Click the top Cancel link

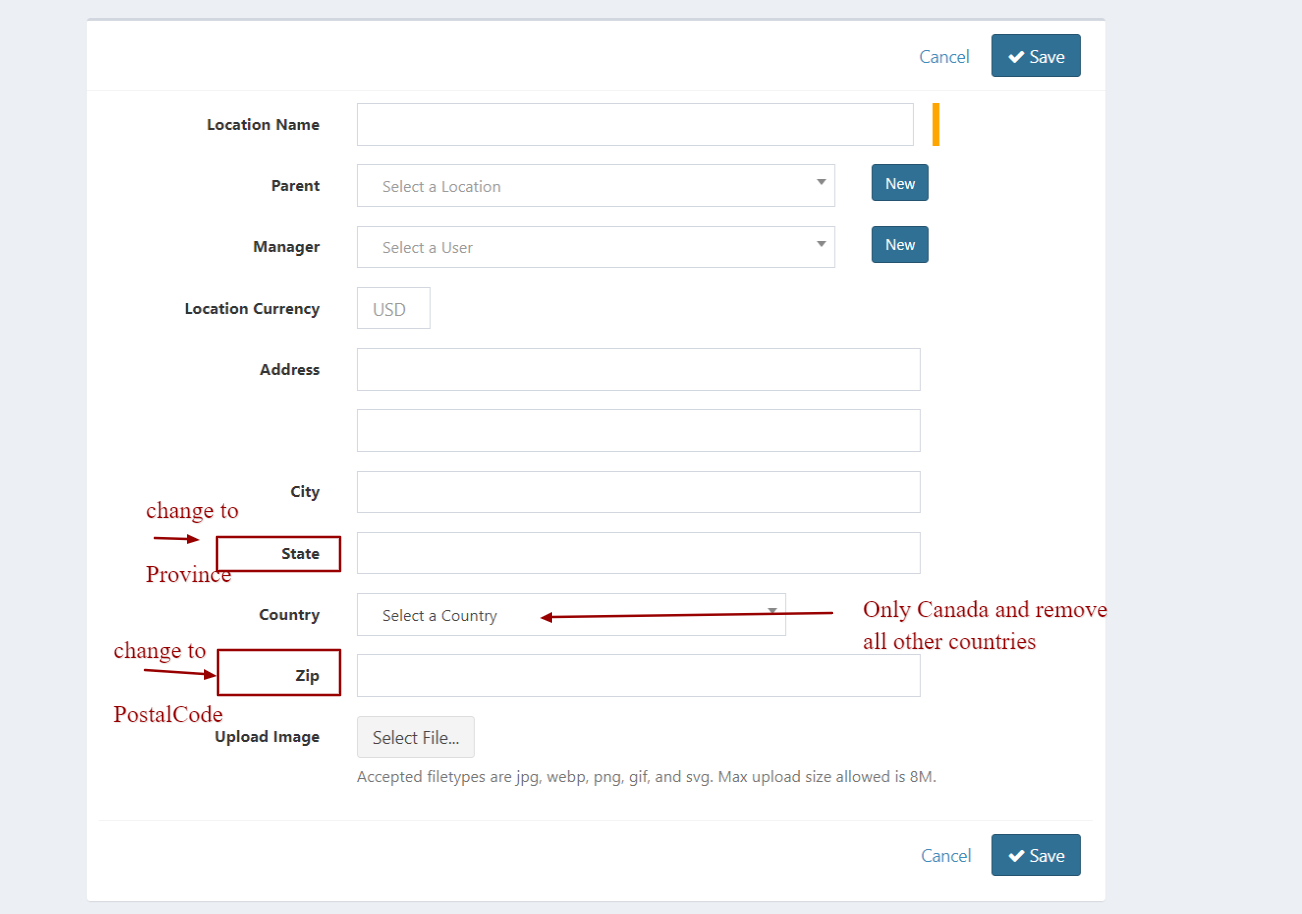[944, 57]
